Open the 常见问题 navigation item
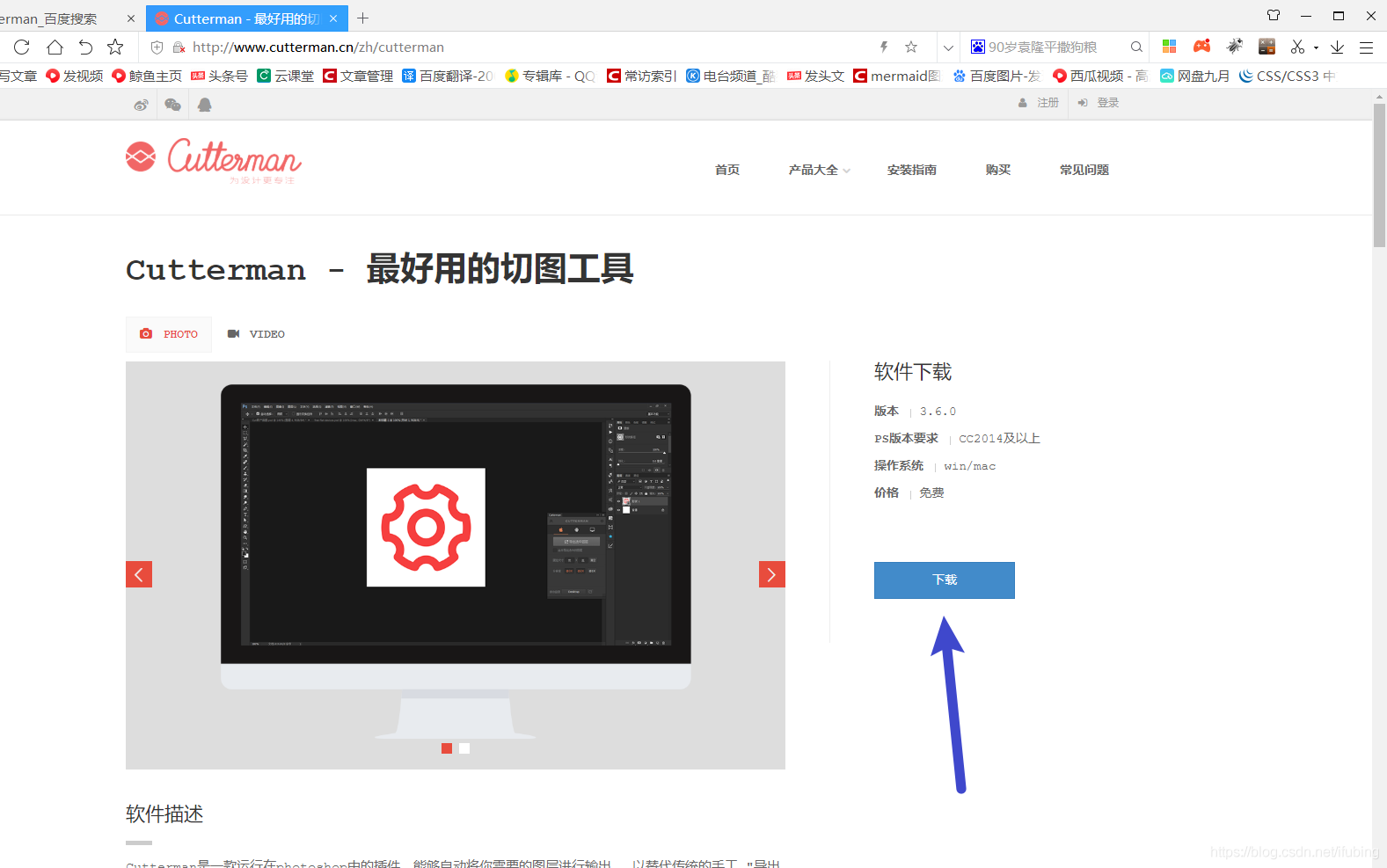This screenshot has height=868, width=1387. pos(1084,170)
